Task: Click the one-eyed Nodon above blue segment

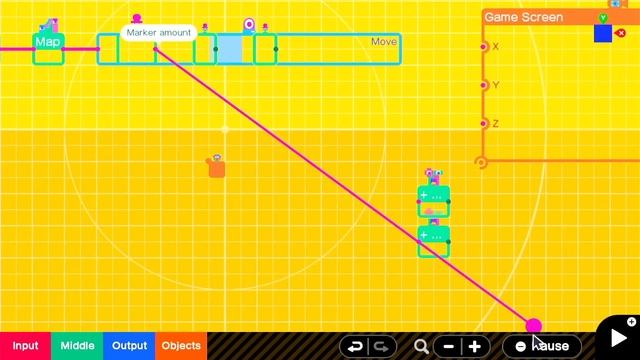Action: [x=249, y=25]
